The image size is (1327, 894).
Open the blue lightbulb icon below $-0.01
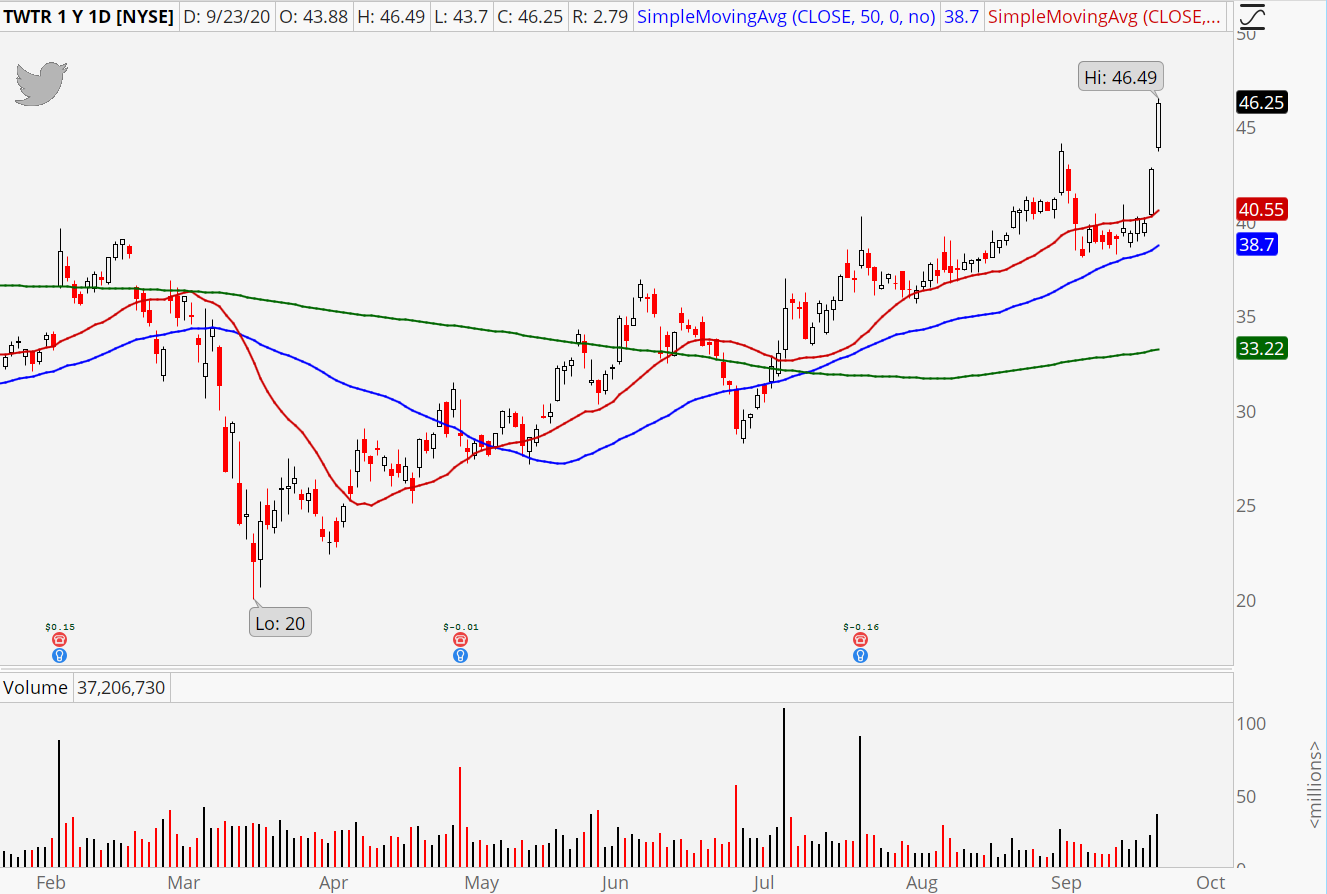tap(460, 656)
